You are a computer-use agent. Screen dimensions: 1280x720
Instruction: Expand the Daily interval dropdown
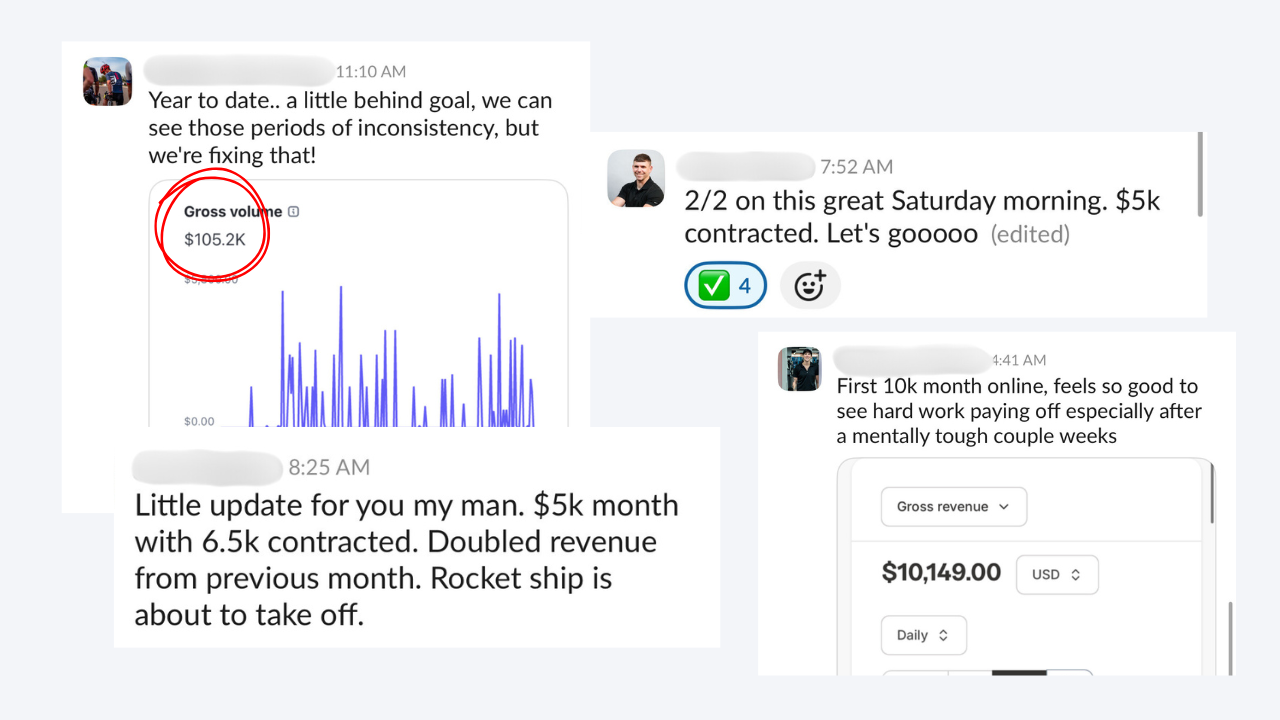click(923, 635)
